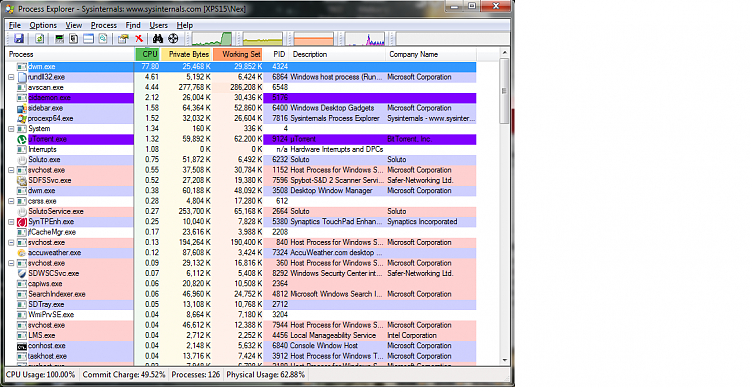Screen dimensions: 750x387
Task: Click the I/O activity mini graph
Action: pos(365,39)
